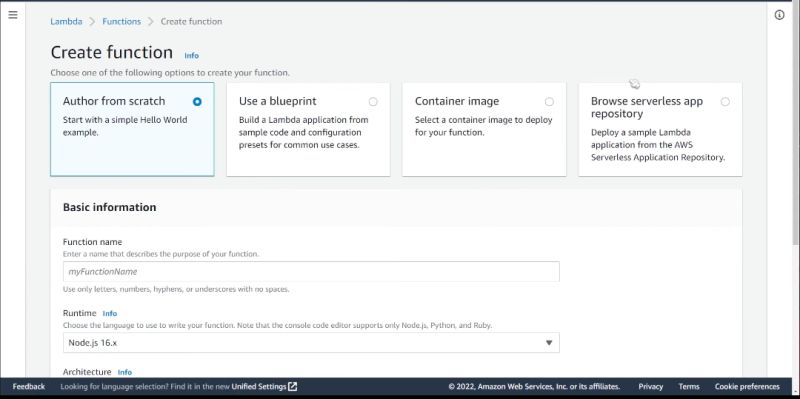The width and height of the screenshot is (800, 399).
Task: Select the Container image radio button
Action: [549, 102]
